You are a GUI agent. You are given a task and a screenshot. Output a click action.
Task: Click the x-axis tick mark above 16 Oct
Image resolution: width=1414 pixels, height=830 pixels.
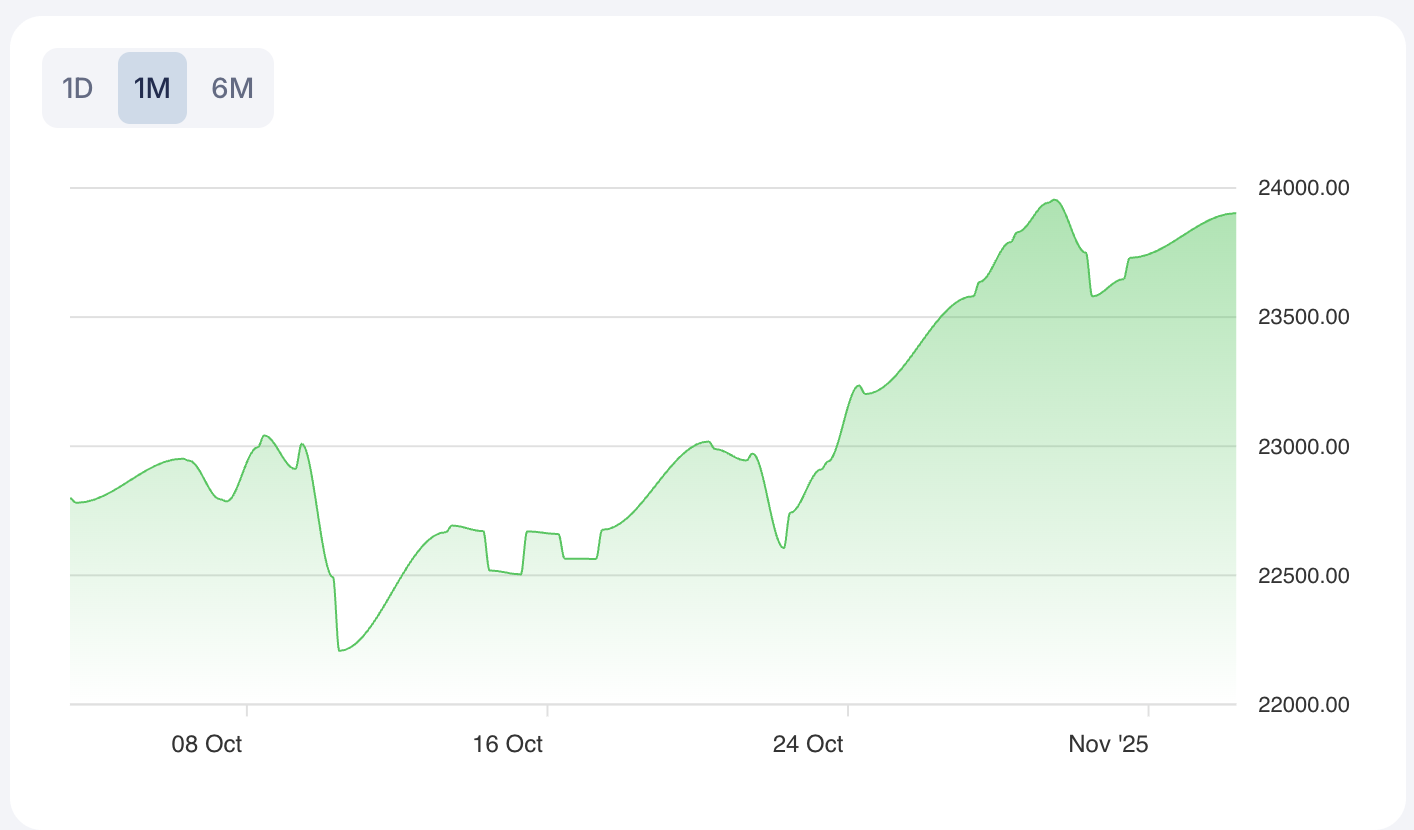547,710
